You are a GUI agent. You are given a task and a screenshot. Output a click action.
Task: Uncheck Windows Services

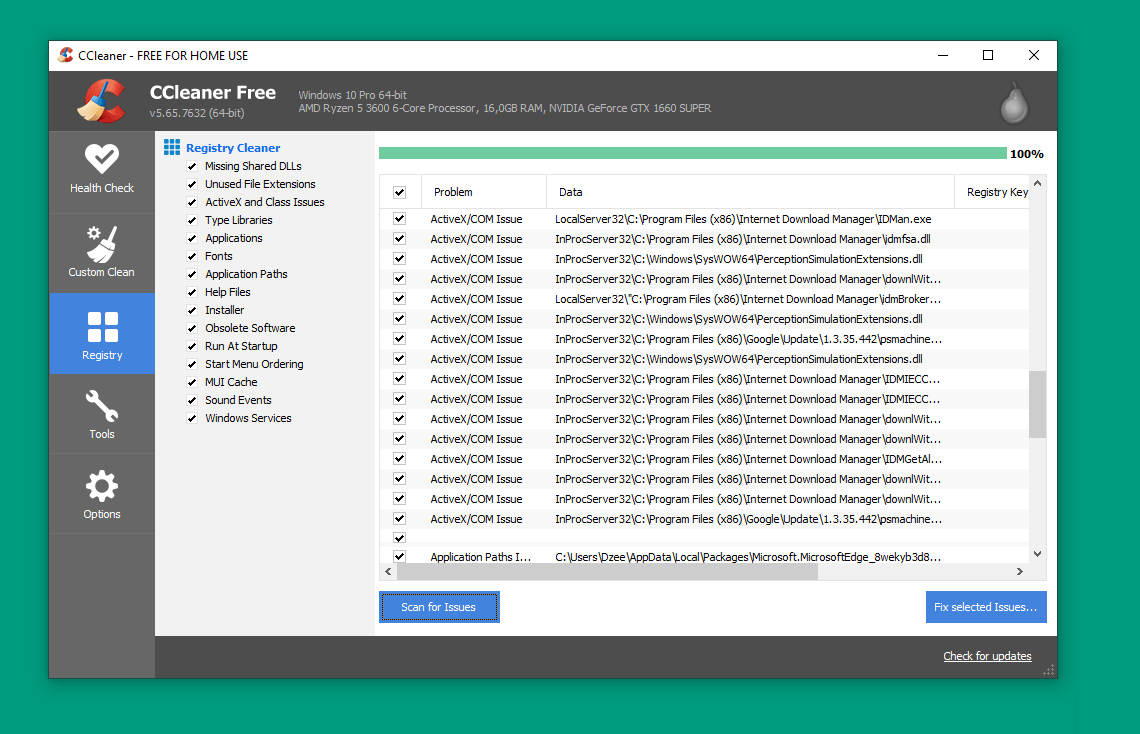tap(192, 419)
